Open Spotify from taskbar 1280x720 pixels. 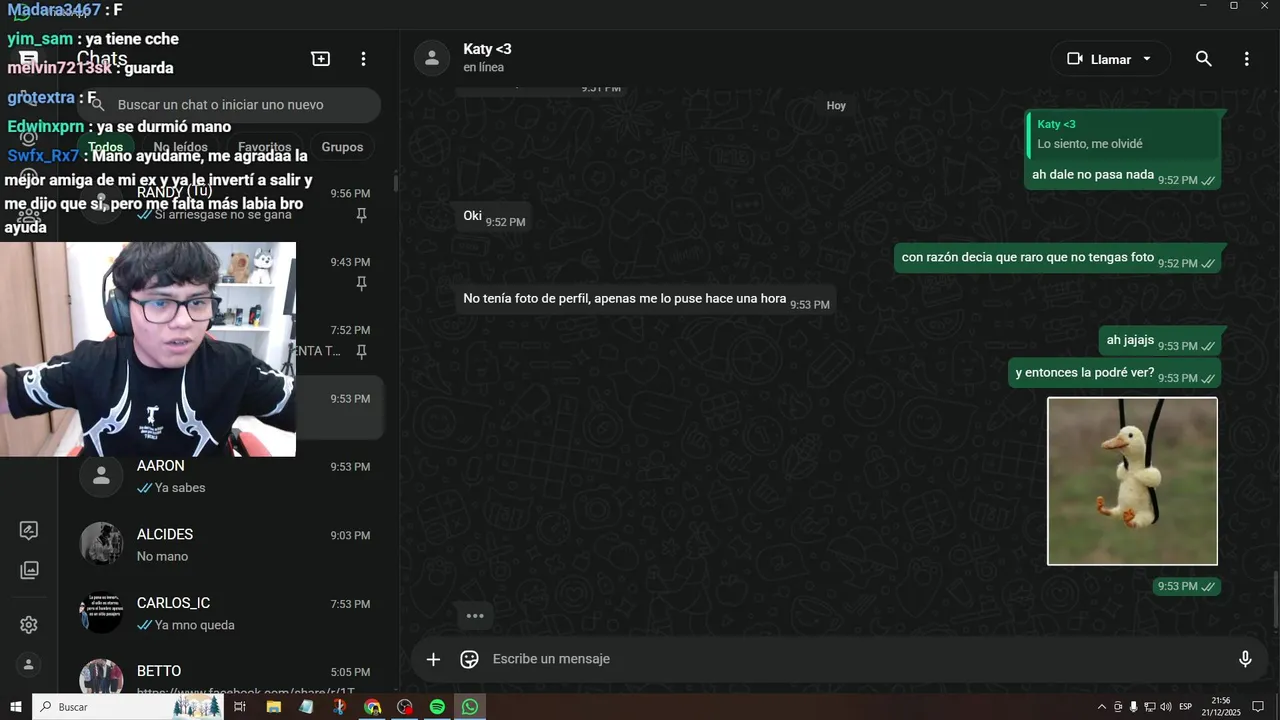point(437,707)
